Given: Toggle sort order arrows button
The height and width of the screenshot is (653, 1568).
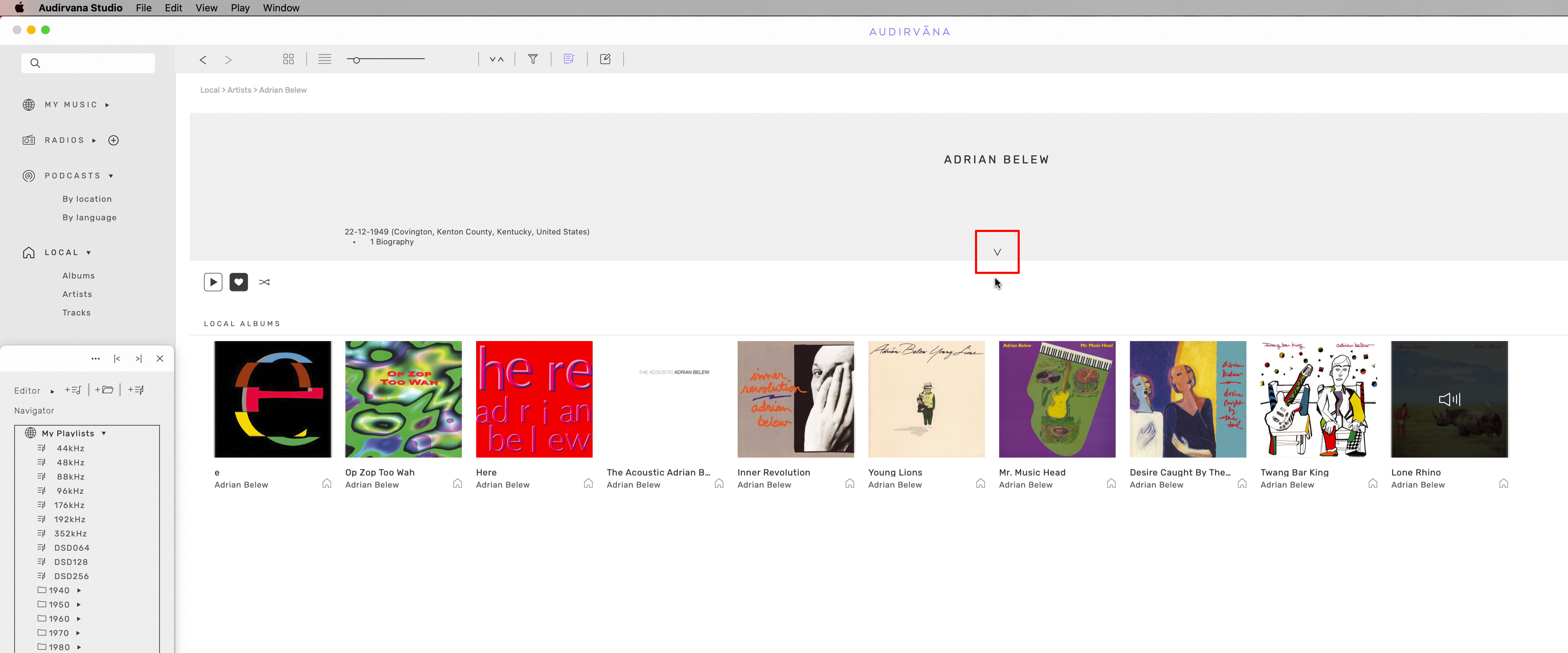Looking at the screenshot, I should pos(497,59).
